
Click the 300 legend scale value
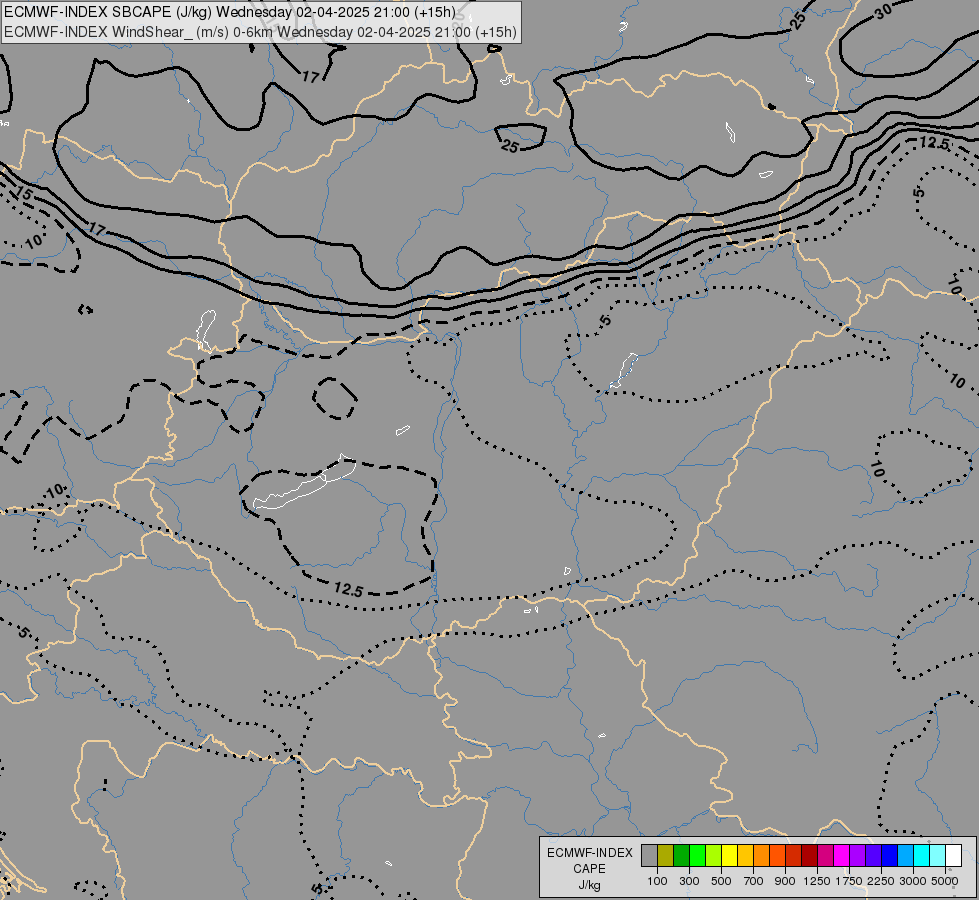(x=689, y=881)
